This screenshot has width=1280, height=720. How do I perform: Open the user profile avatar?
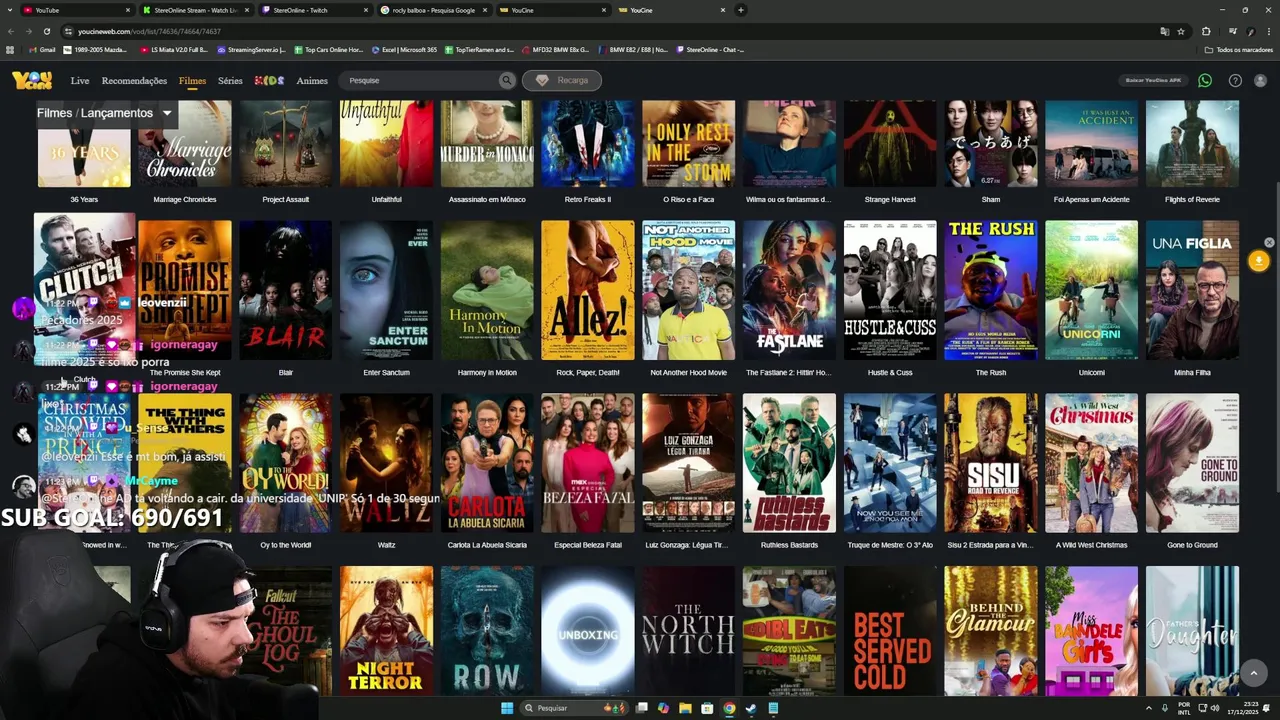1260,80
